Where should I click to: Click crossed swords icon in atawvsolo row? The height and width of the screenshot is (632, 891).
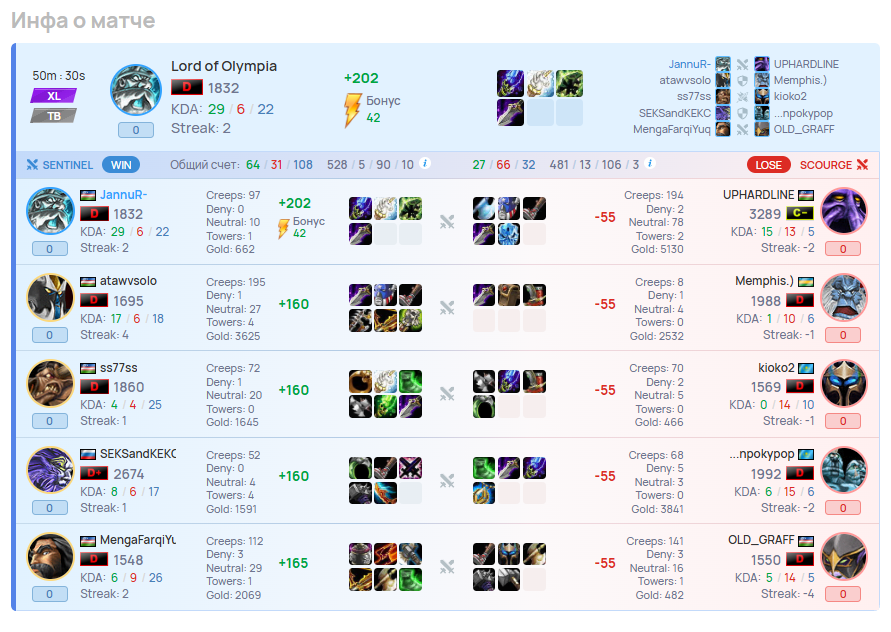(x=447, y=308)
